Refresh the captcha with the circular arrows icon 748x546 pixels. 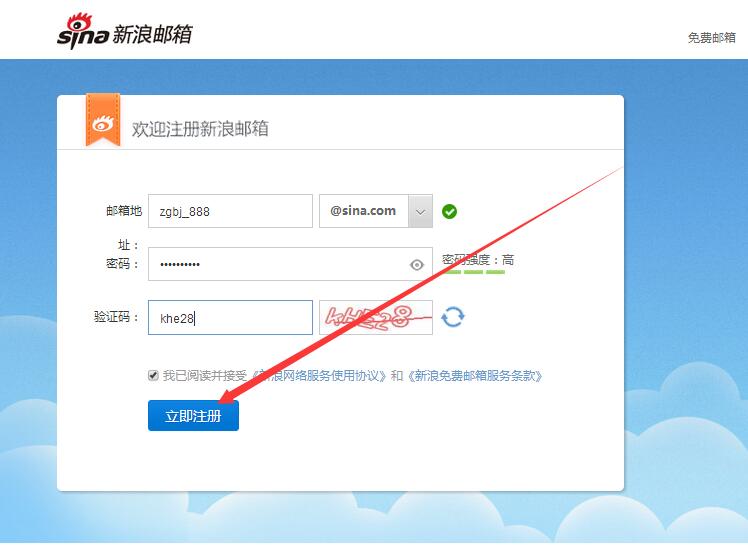(453, 317)
